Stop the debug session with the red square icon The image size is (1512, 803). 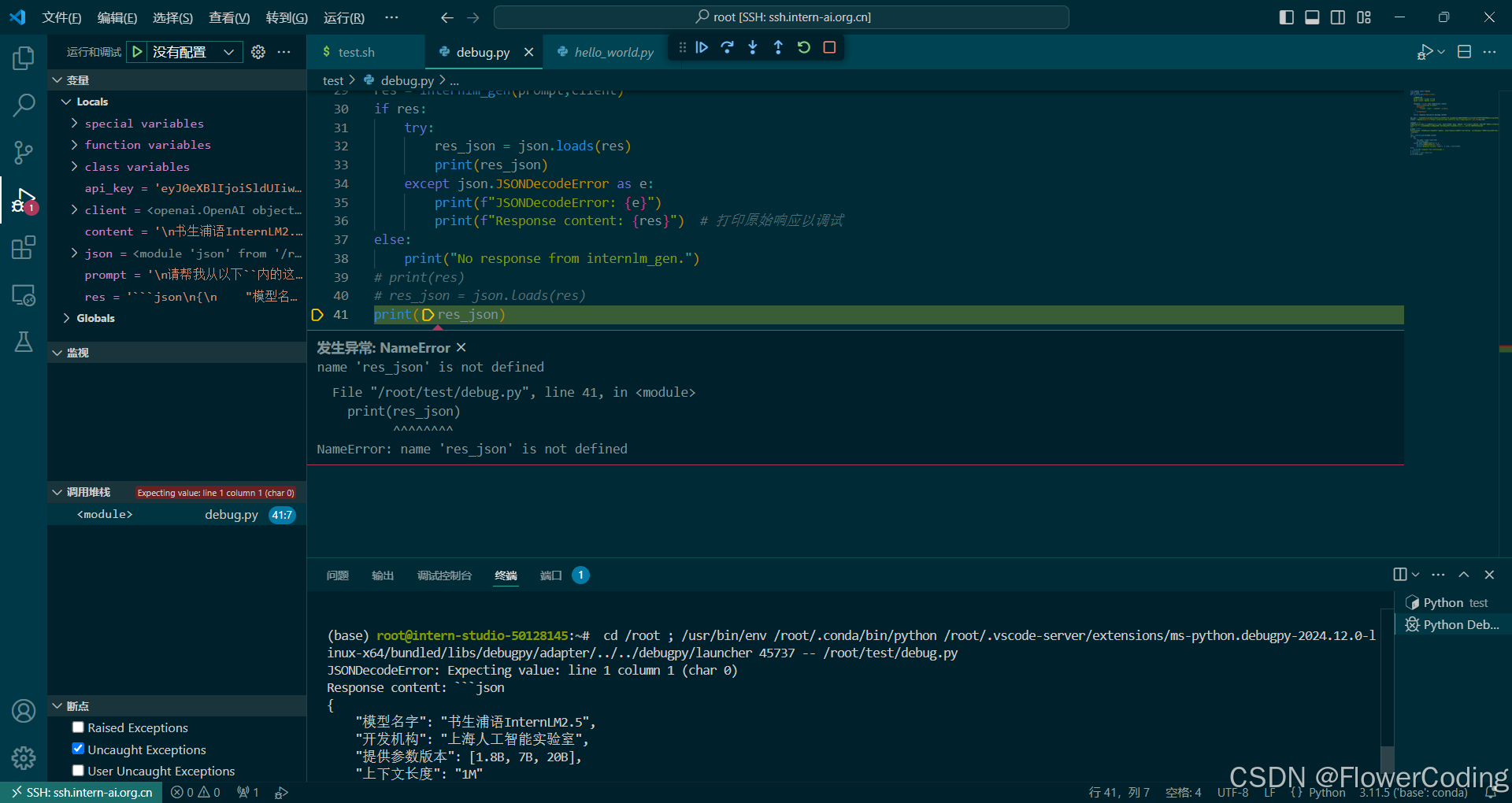pos(828,47)
